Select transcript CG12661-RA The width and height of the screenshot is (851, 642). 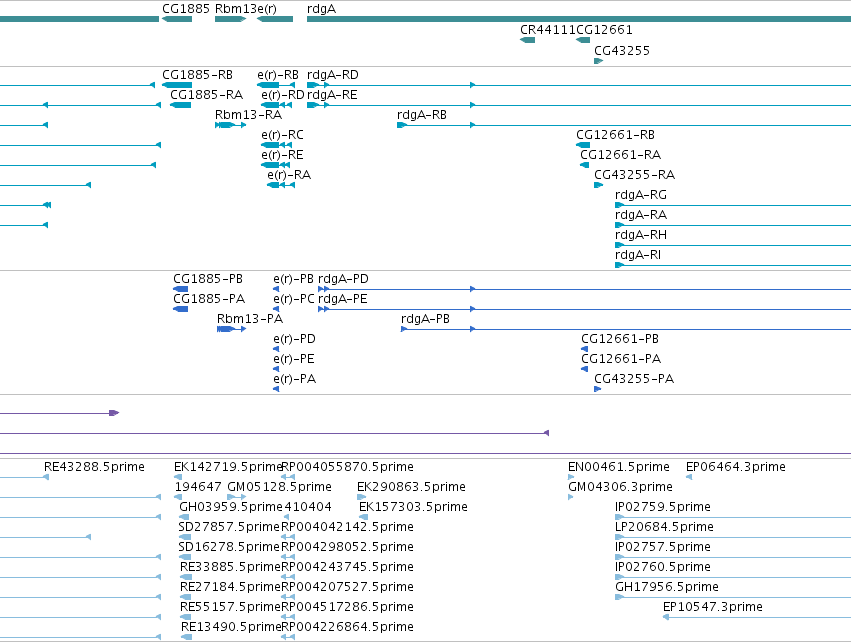tap(620, 155)
